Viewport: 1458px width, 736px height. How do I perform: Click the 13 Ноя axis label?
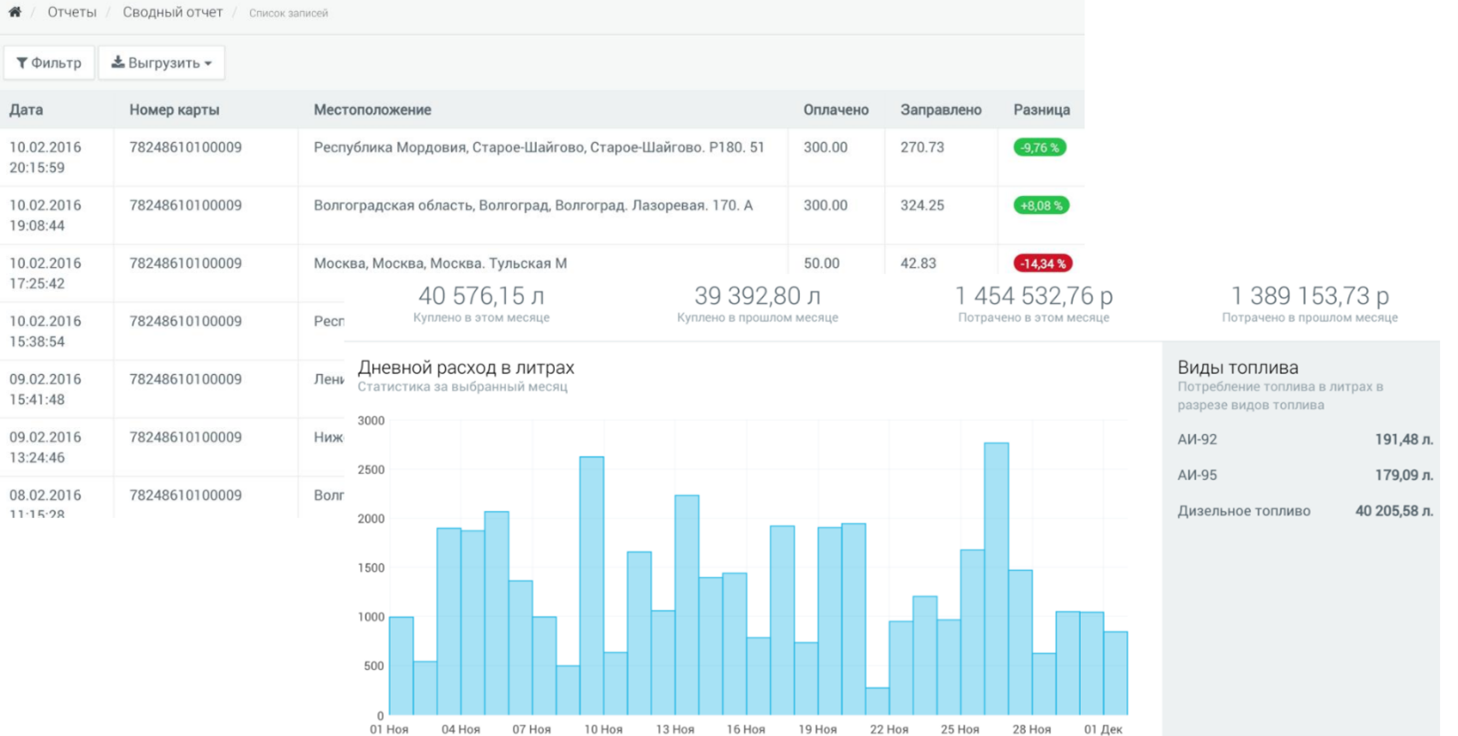(x=675, y=729)
